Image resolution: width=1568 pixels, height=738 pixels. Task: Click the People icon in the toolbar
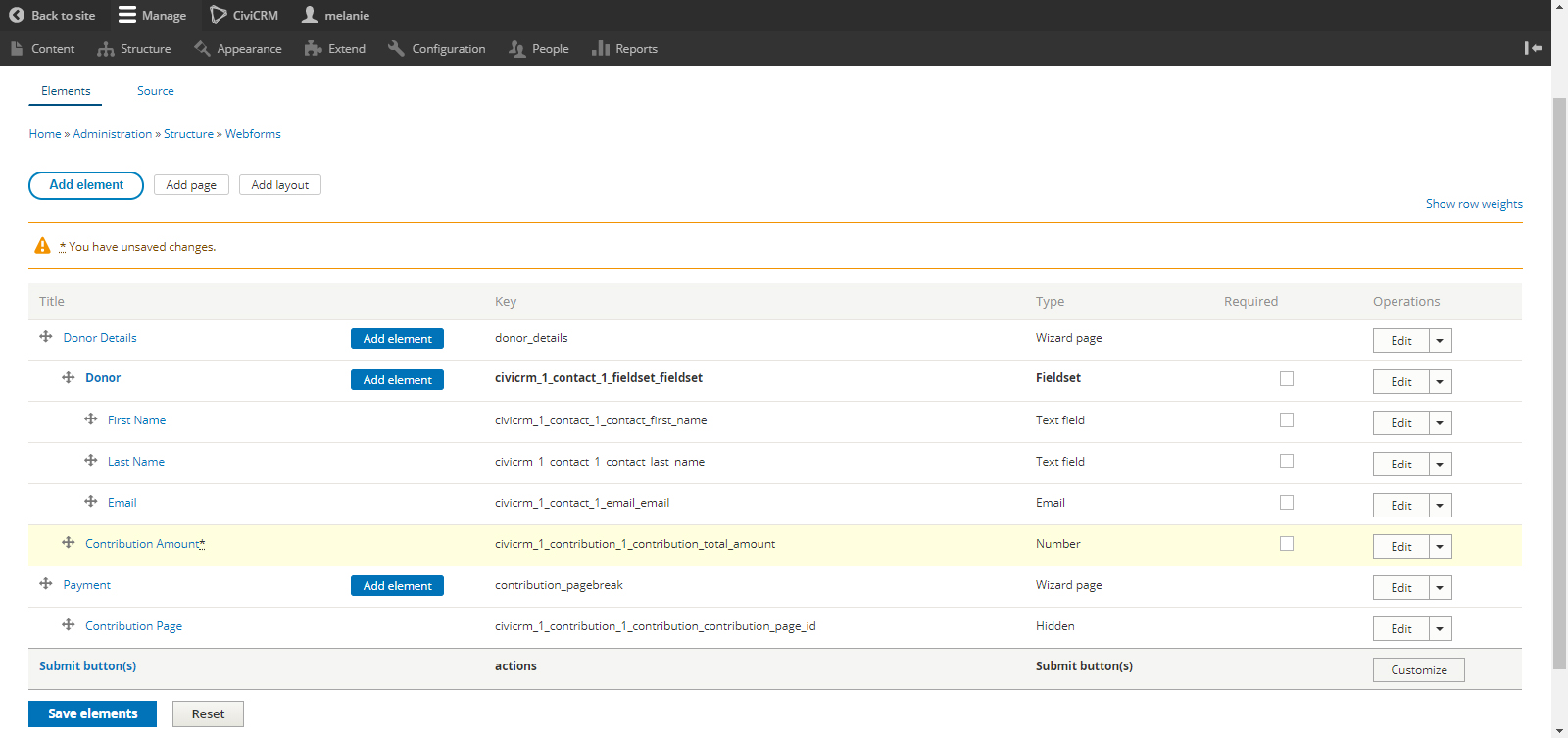pos(517,48)
